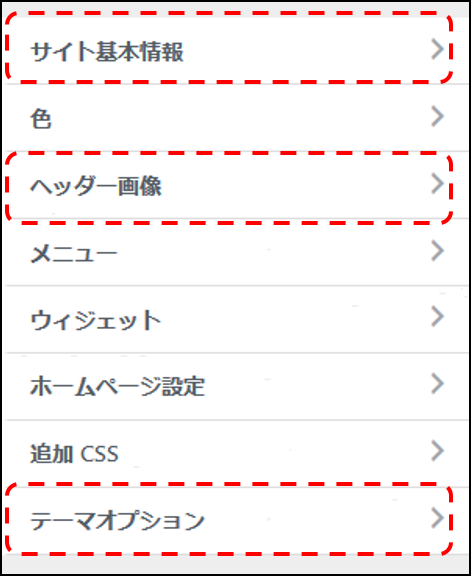This screenshot has height=576, width=471.
Task: Click the 追加 CSS label
Action: [x=74, y=454]
